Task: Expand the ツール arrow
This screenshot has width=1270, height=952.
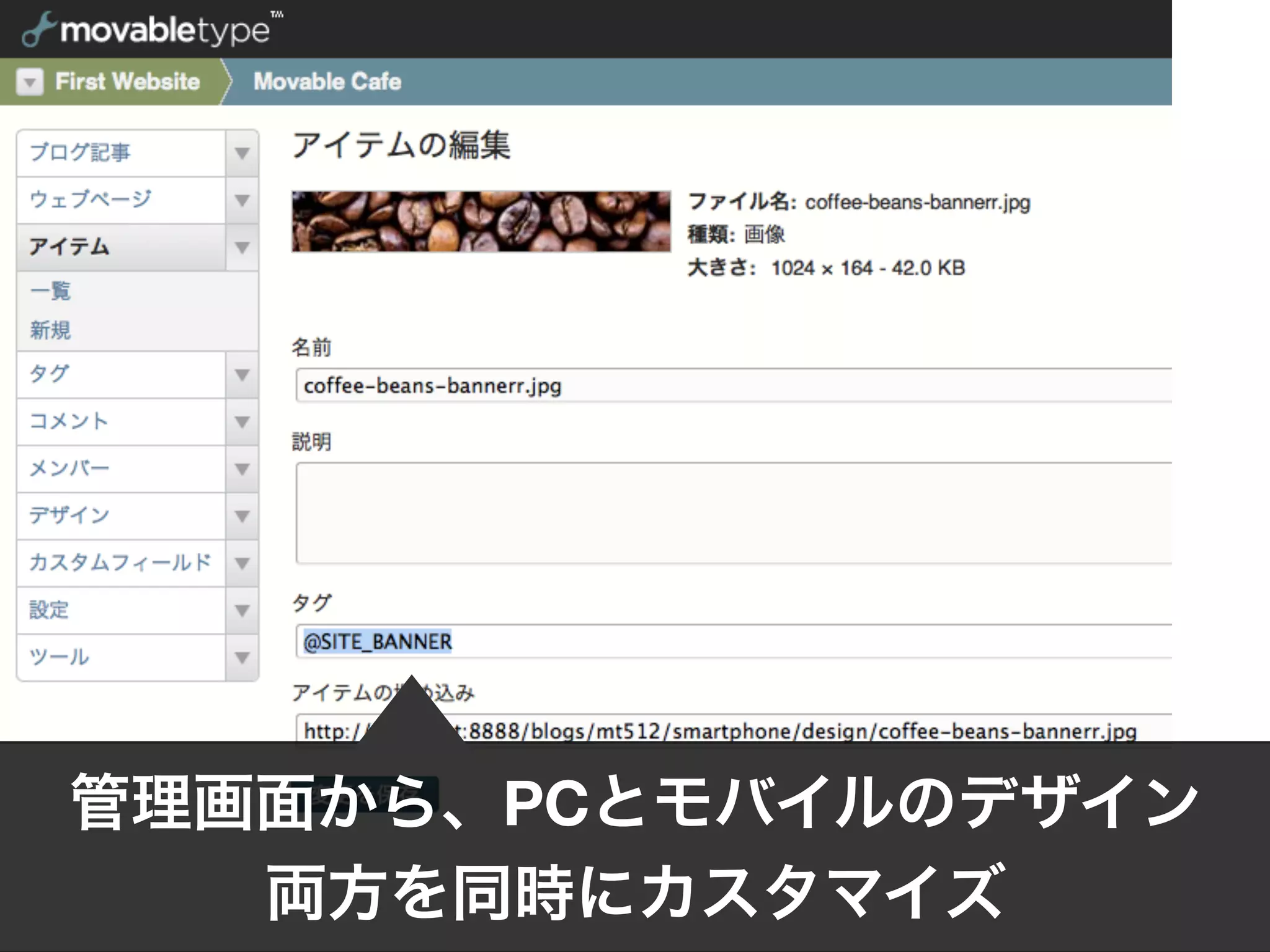Action: 242,657
